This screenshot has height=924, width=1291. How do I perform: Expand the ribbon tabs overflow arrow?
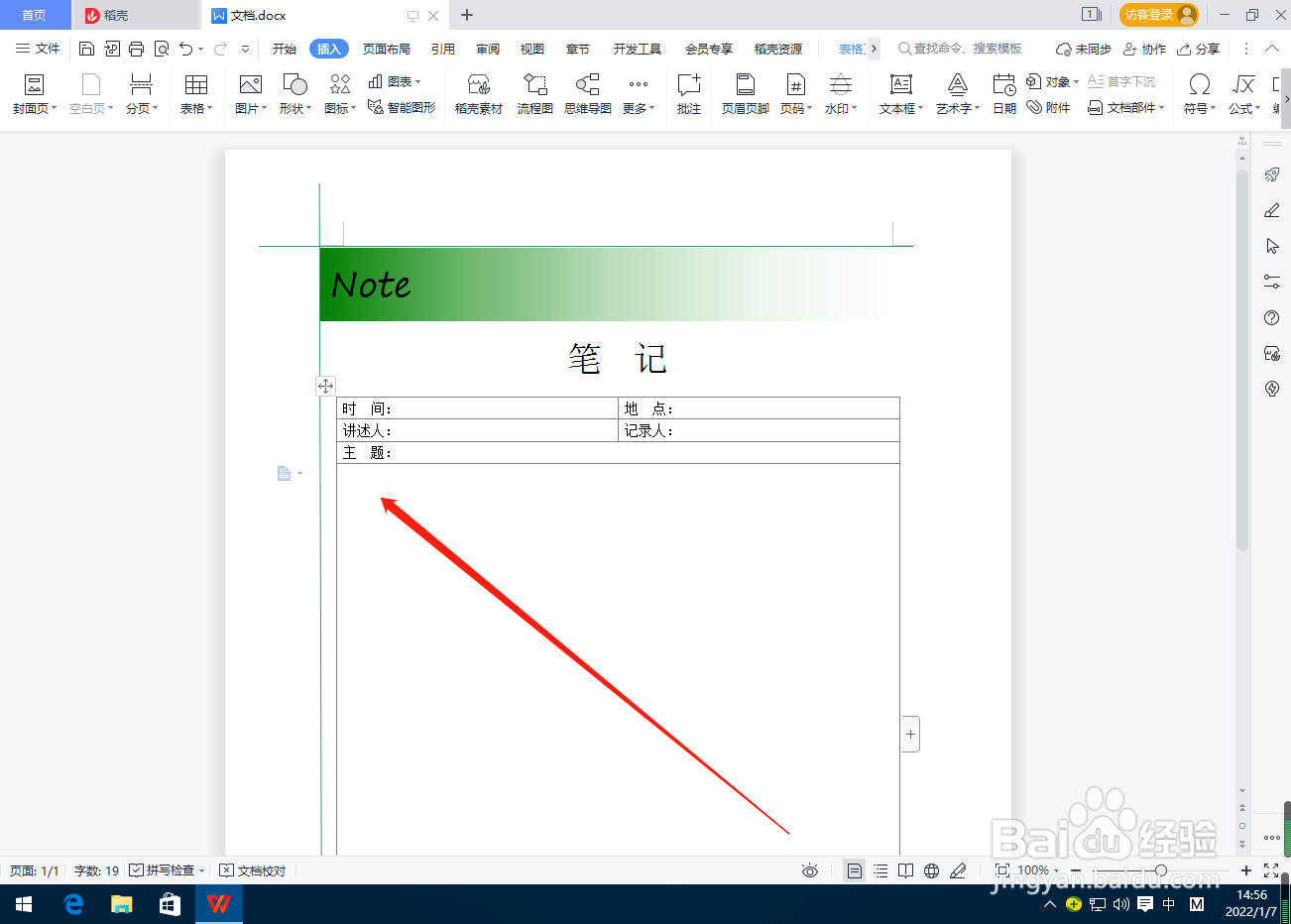click(874, 49)
